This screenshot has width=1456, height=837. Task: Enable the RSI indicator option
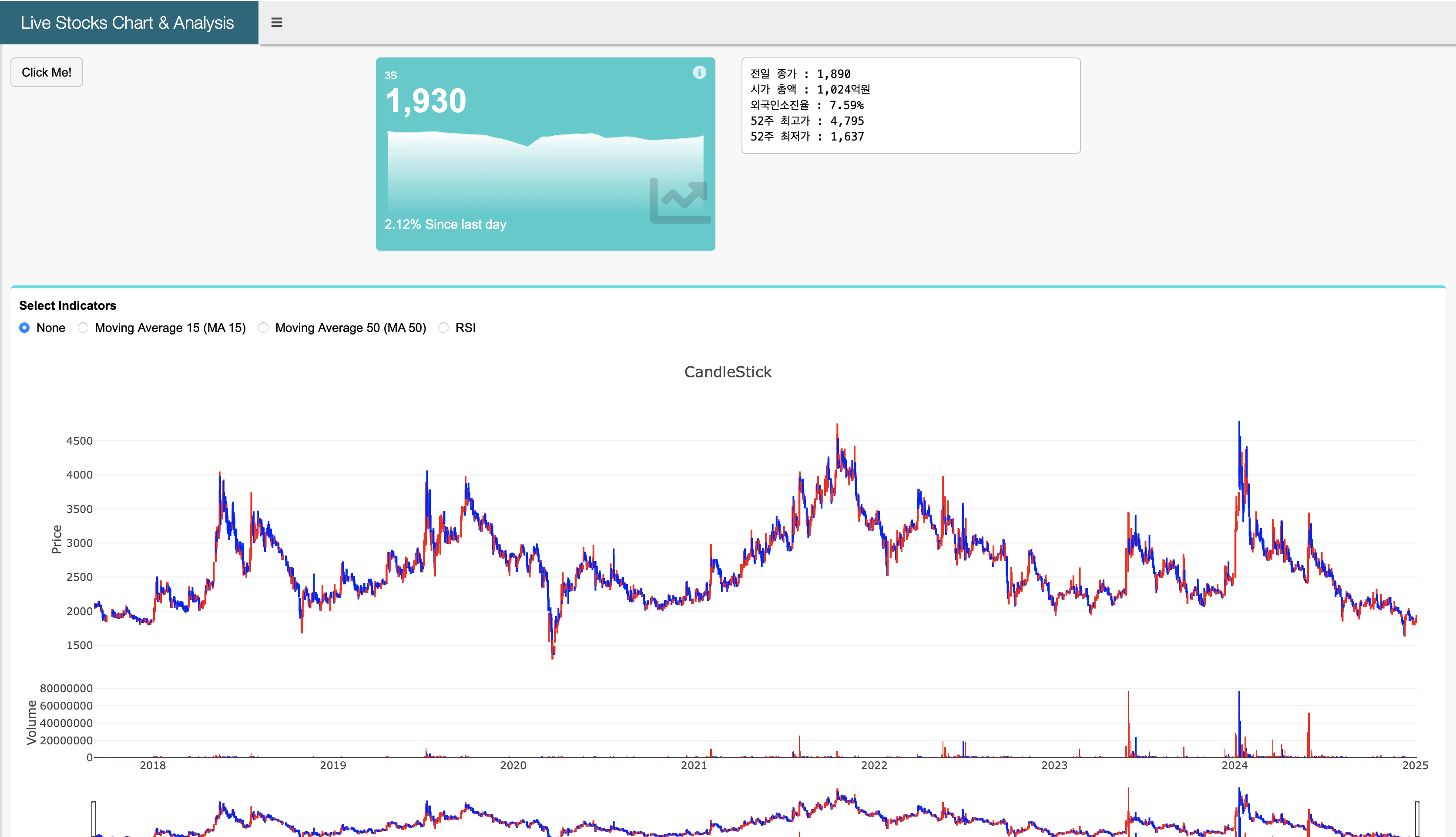pyautogui.click(x=443, y=328)
